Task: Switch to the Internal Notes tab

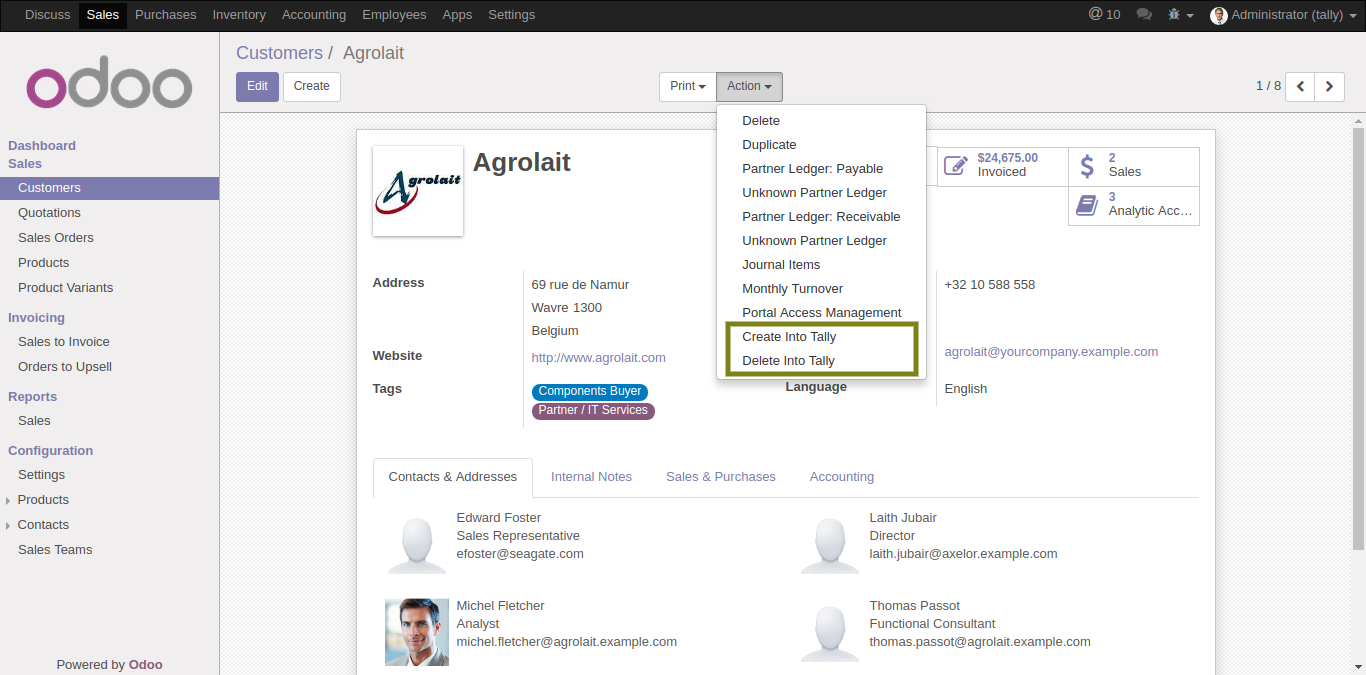Action: (591, 477)
